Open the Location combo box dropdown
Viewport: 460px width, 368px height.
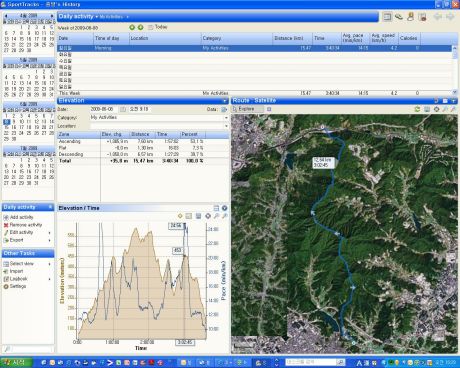tap(226, 126)
